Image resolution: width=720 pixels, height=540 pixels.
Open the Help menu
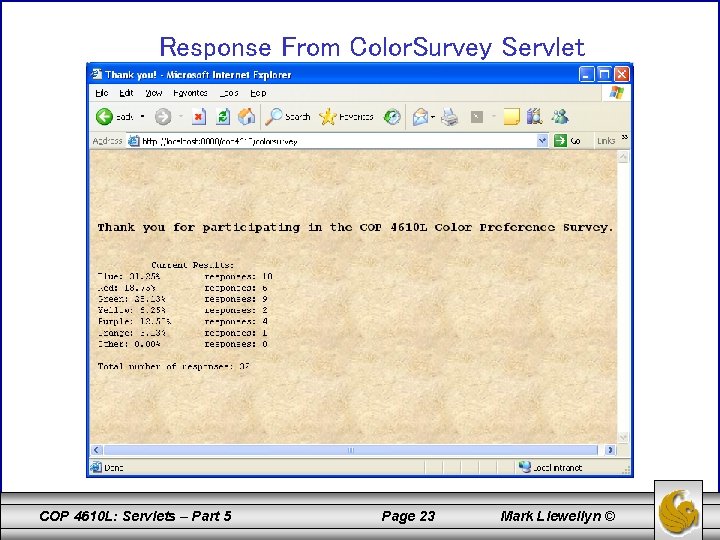(258, 93)
